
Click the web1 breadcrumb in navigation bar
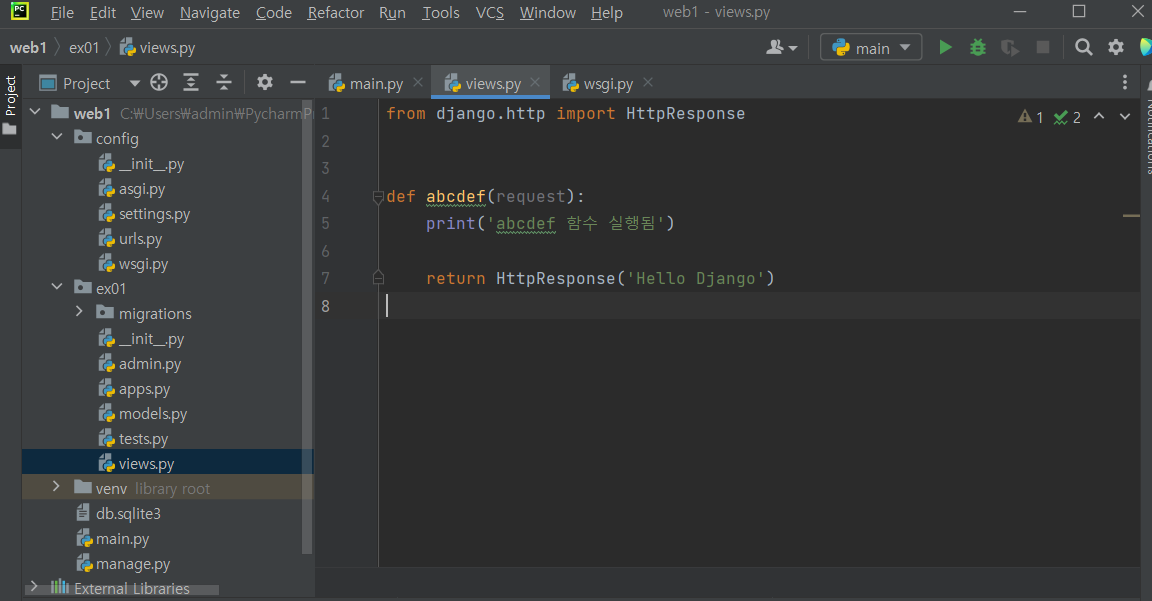point(28,48)
